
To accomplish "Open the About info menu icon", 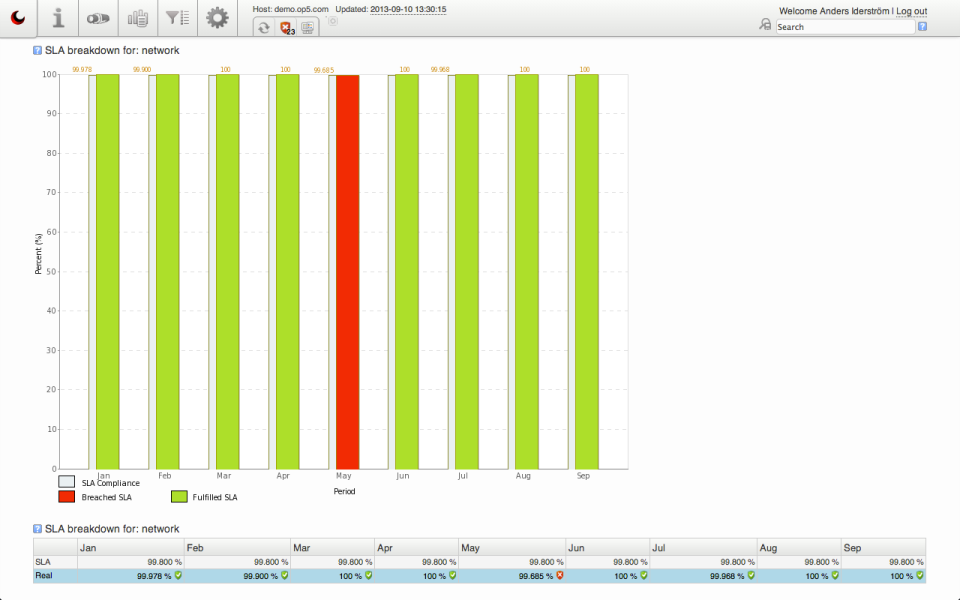I will (x=58, y=18).
